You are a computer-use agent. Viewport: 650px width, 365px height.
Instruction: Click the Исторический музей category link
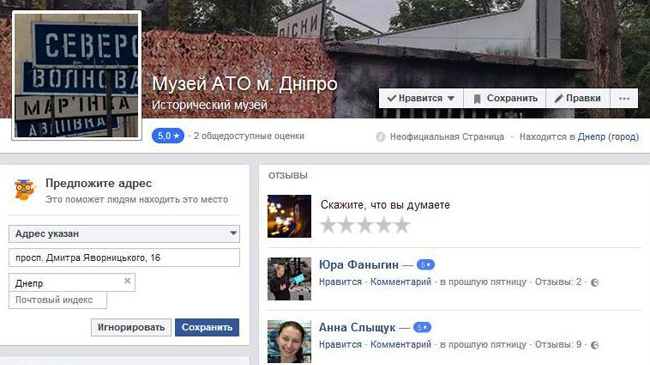tap(209, 105)
